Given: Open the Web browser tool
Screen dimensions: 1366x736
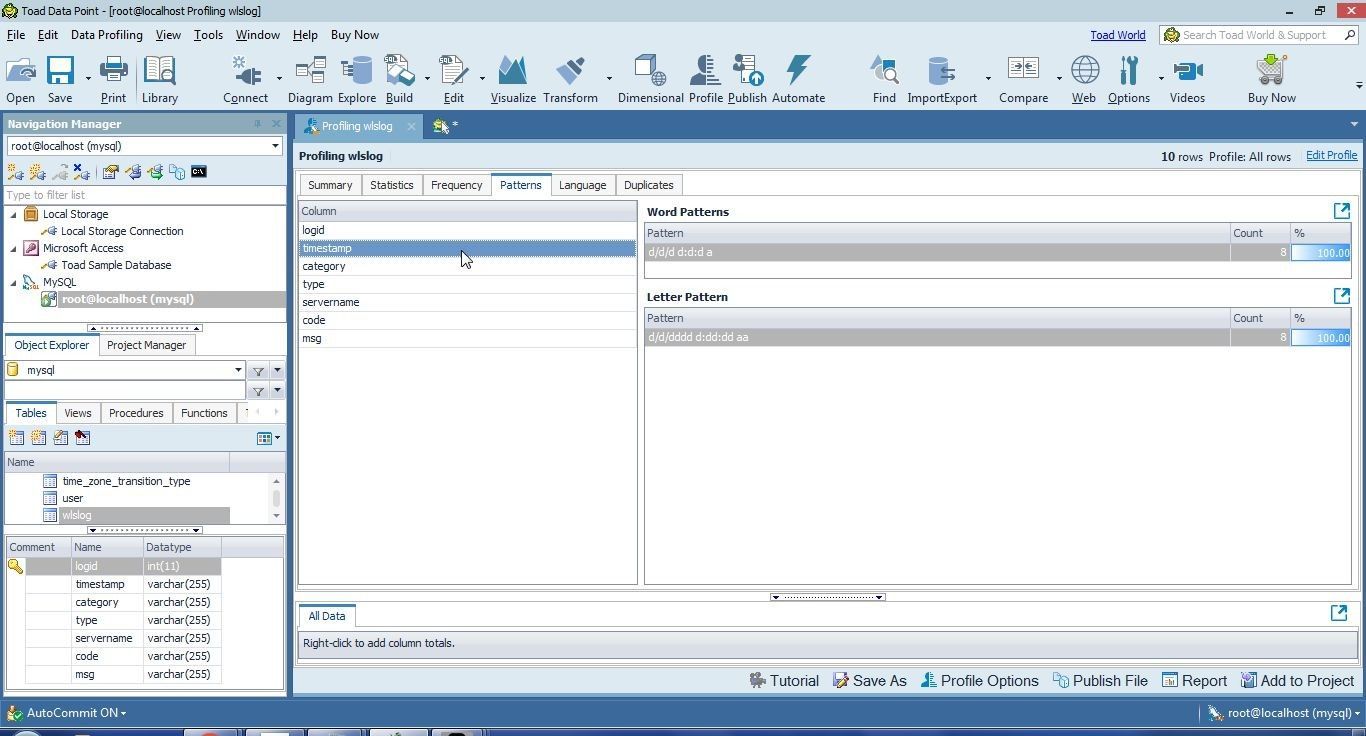Looking at the screenshot, I should click(1084, 79).
